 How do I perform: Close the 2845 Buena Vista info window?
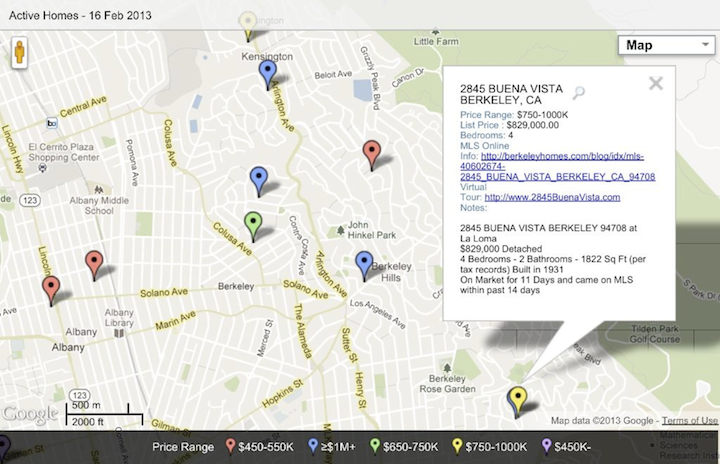coord(656,84)
